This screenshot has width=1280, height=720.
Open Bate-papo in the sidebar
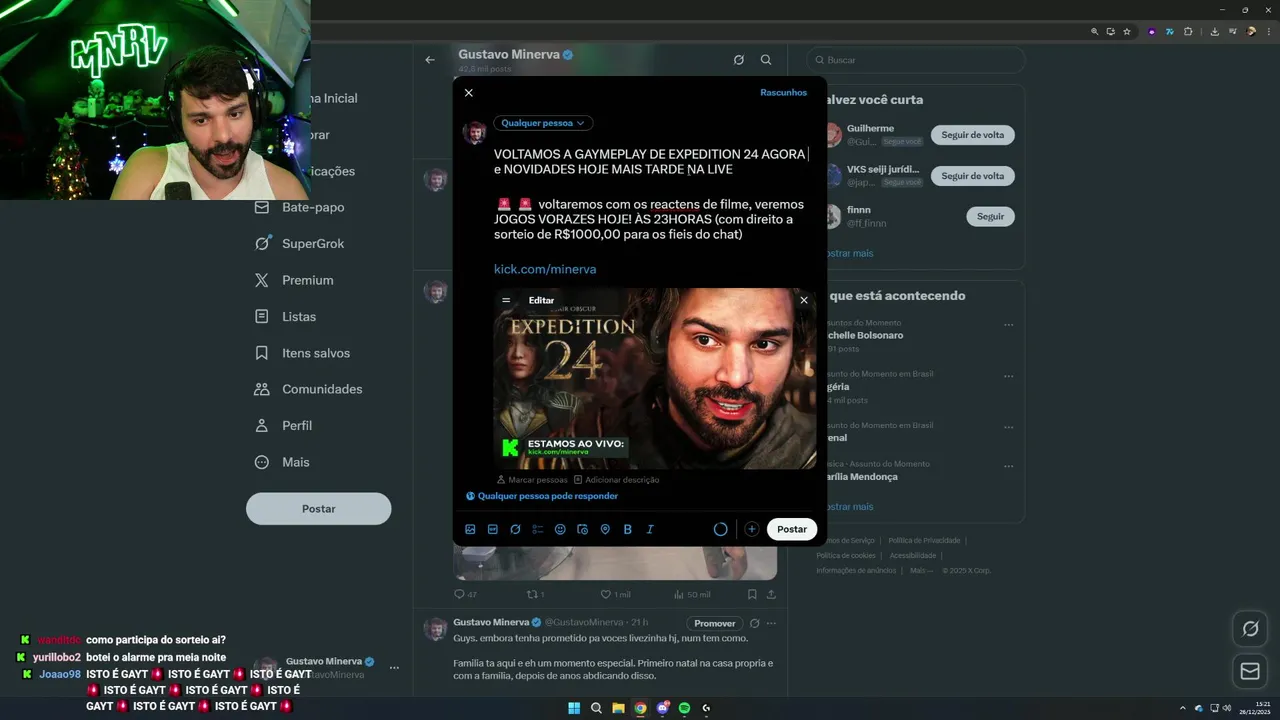[300, 207]
